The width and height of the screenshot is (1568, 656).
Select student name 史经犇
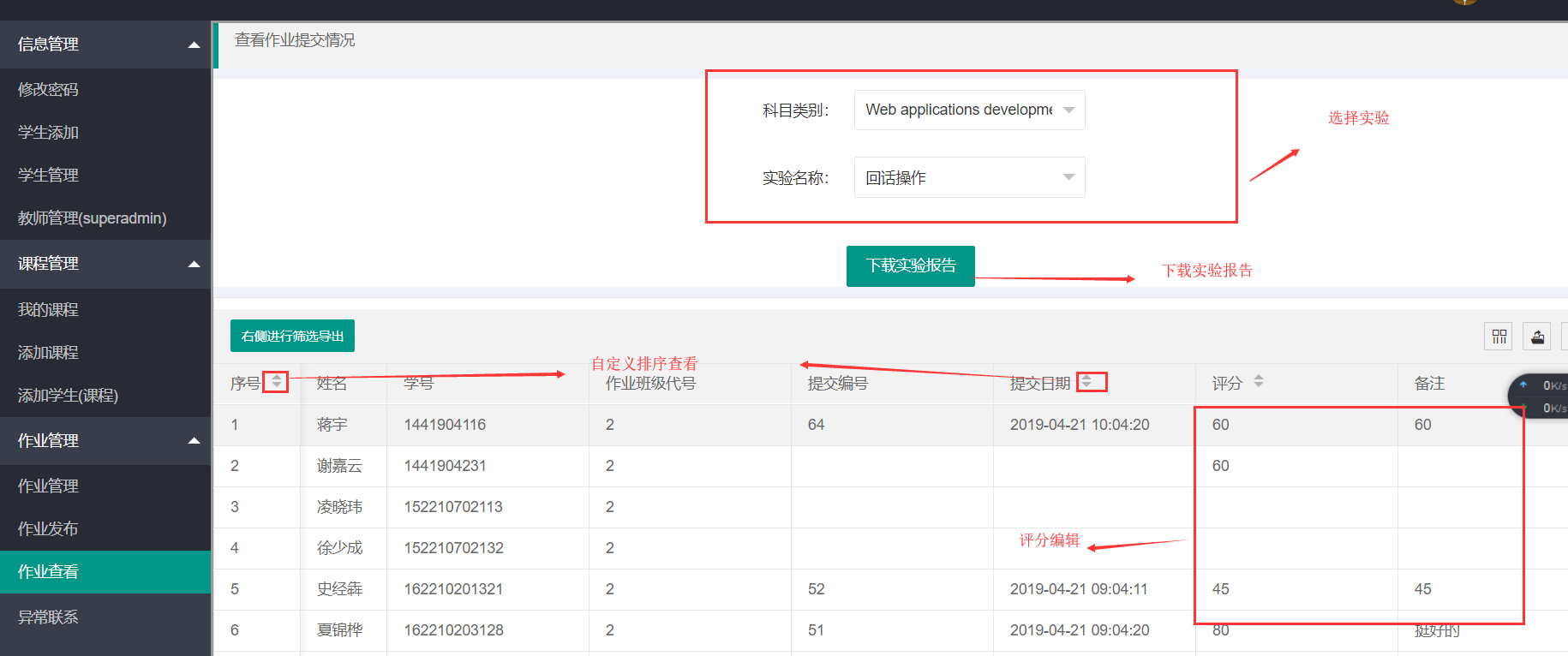[339, 589]
